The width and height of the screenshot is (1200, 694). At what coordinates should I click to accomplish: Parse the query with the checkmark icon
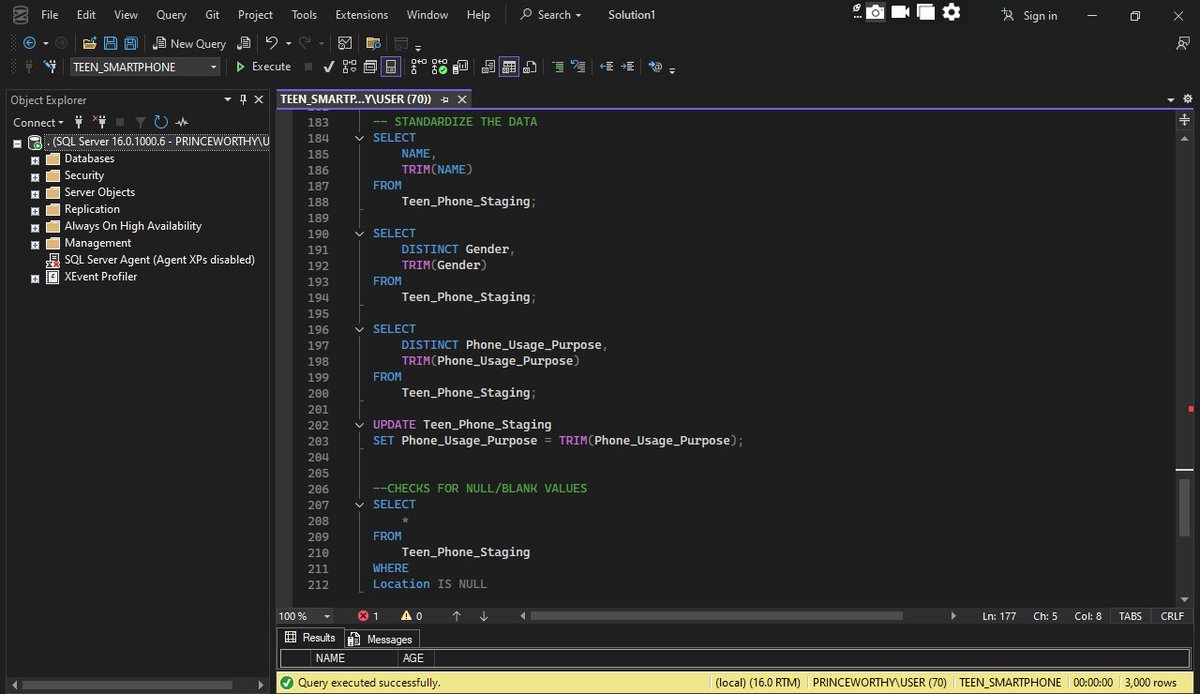[328, 67]
